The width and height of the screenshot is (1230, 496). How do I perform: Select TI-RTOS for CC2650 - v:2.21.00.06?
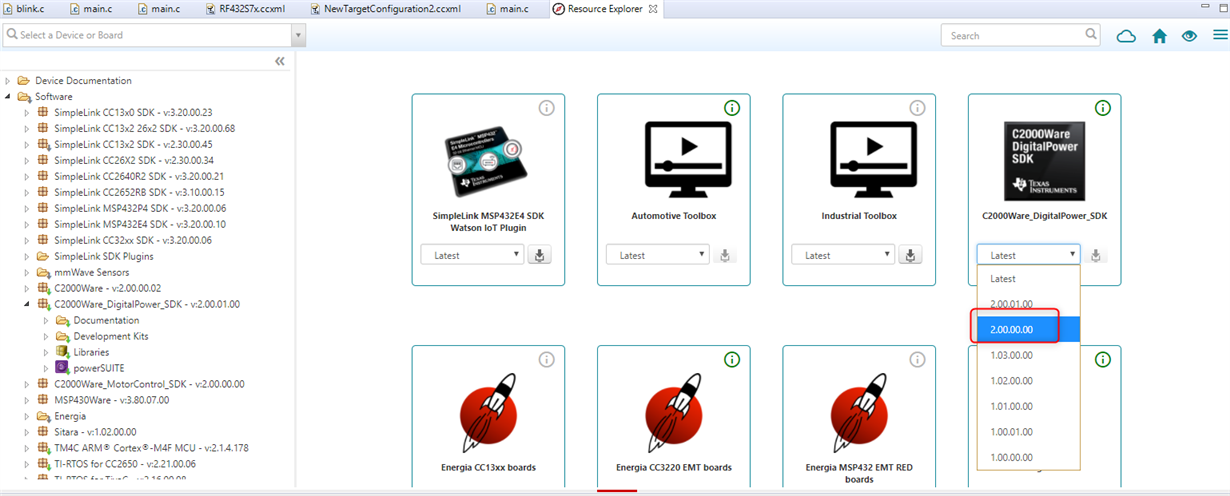(x=125, y=464)
